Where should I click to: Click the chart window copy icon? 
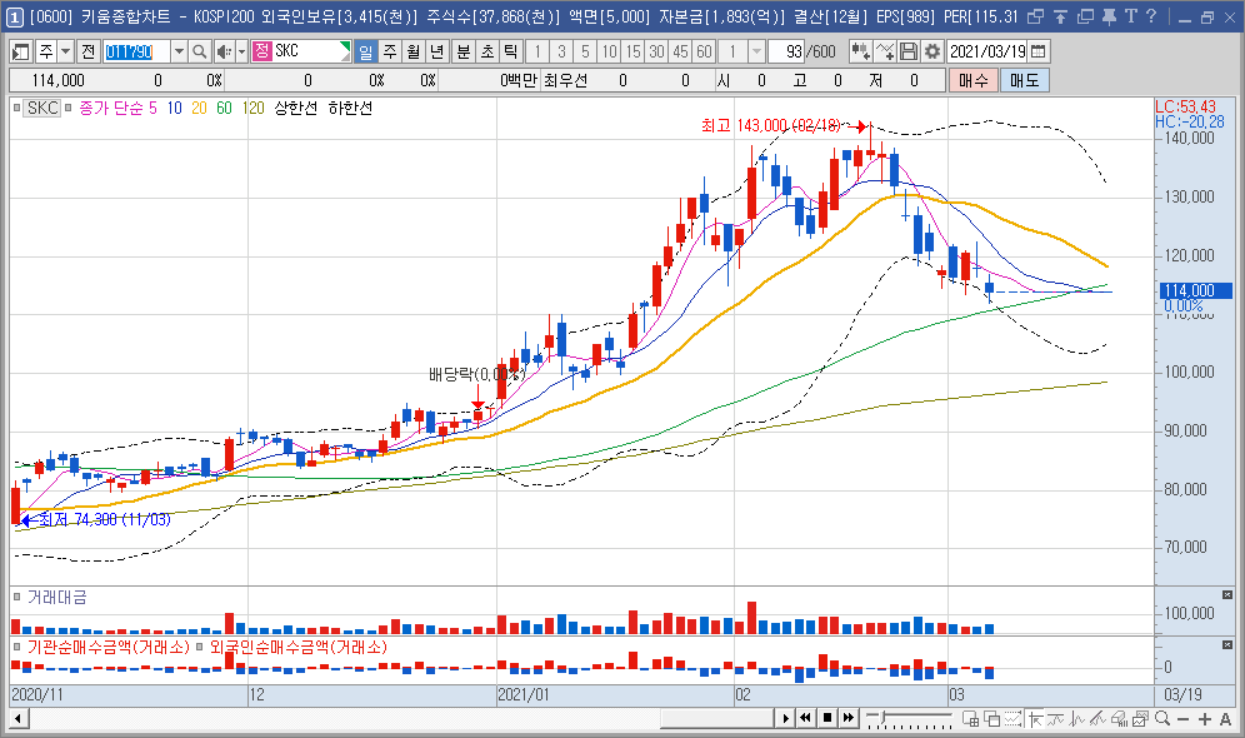[x=1140, y=718]
